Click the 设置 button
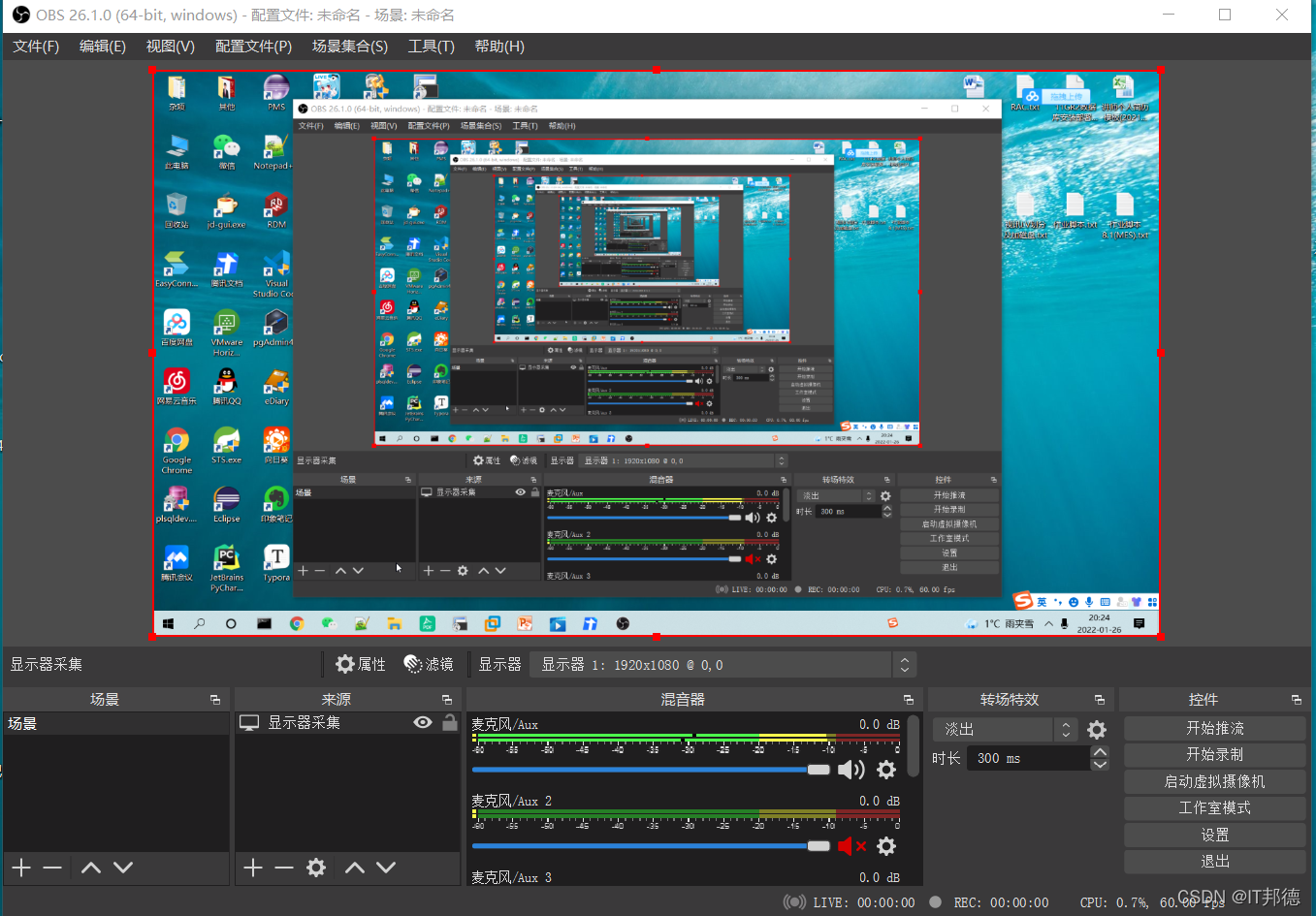Image resolution: width=1316 pixels, height=916 pixels. (1214, 835)
